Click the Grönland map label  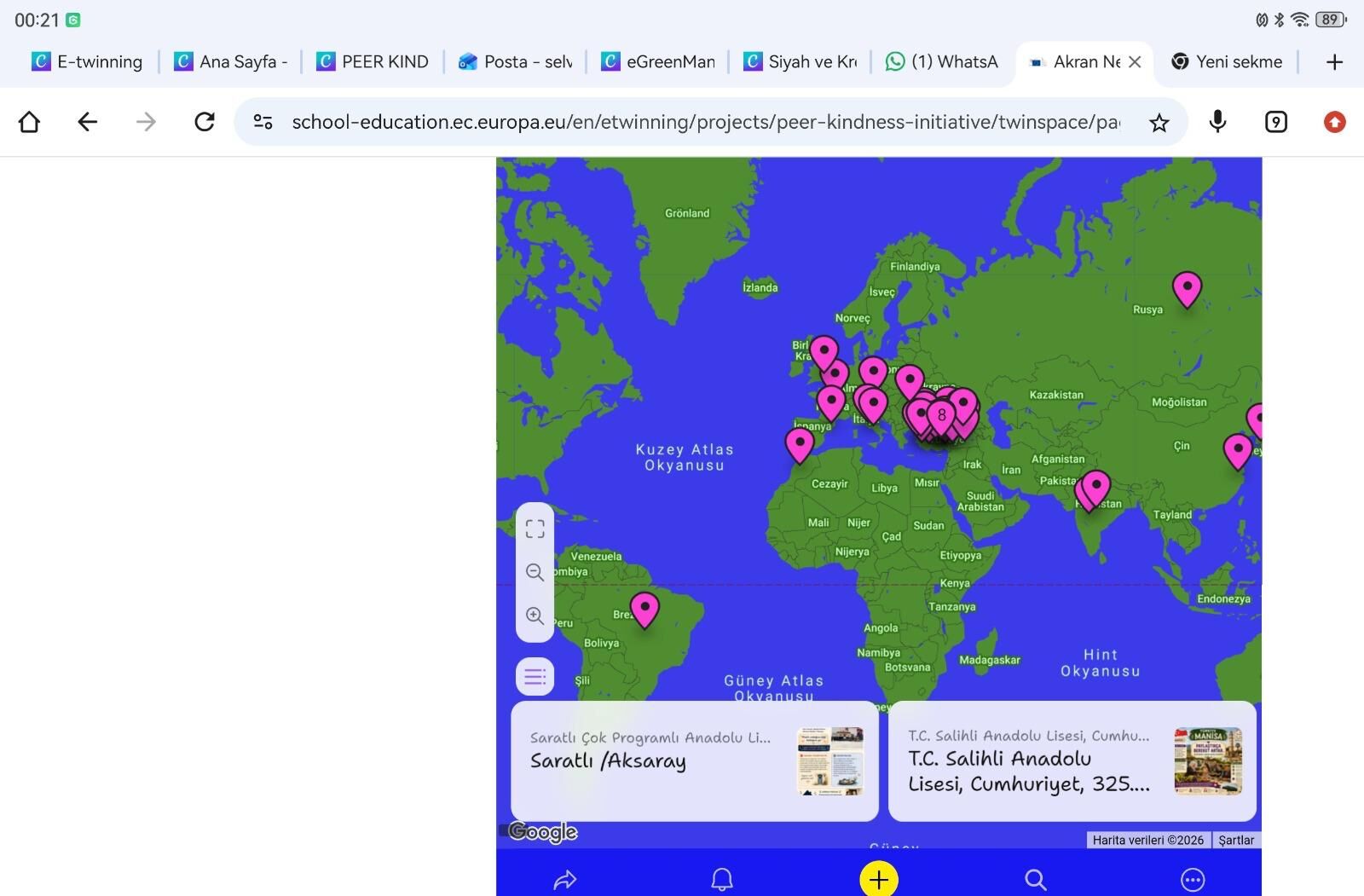tap(687, 213)
